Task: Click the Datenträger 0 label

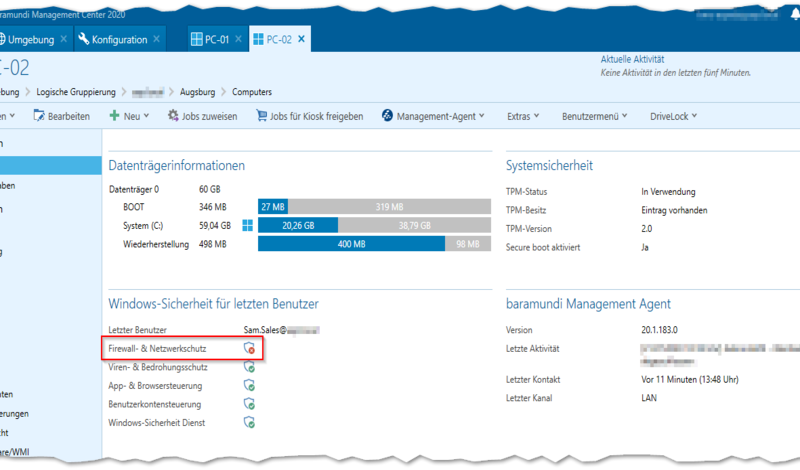Action: point(134,189)
